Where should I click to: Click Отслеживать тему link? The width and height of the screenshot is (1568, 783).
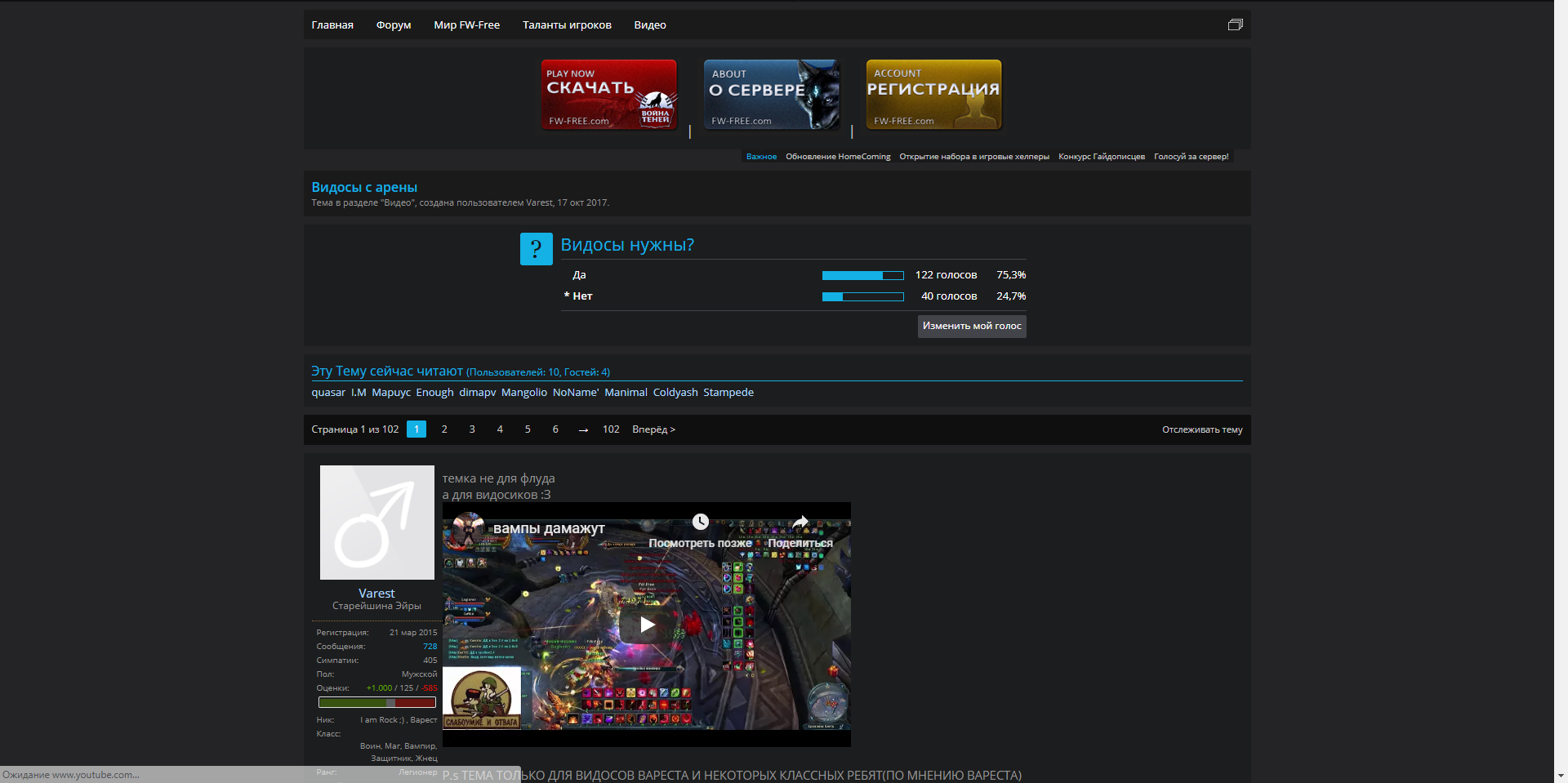tap(1202, 429)
